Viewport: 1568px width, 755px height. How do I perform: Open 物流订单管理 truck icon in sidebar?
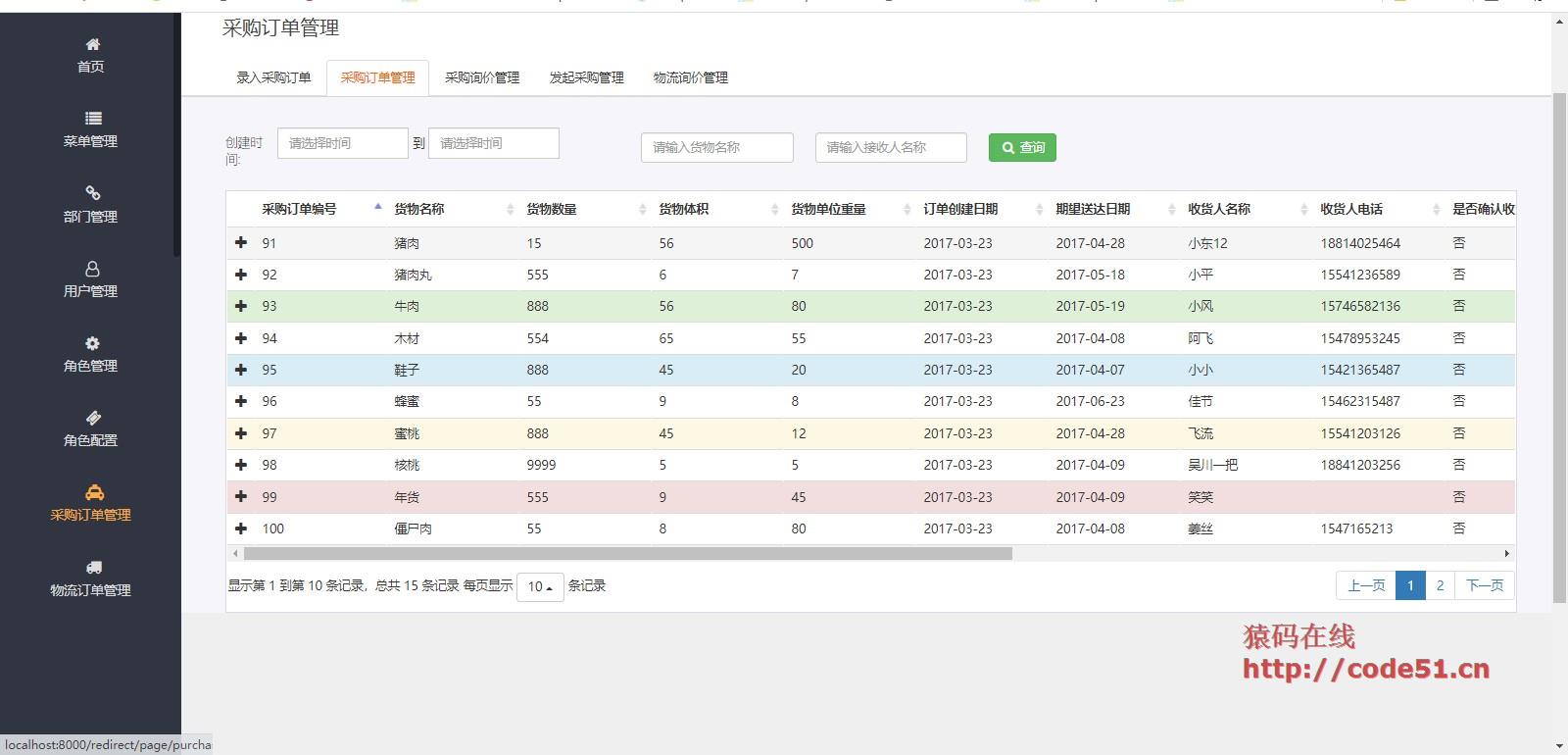coord(93,567)
